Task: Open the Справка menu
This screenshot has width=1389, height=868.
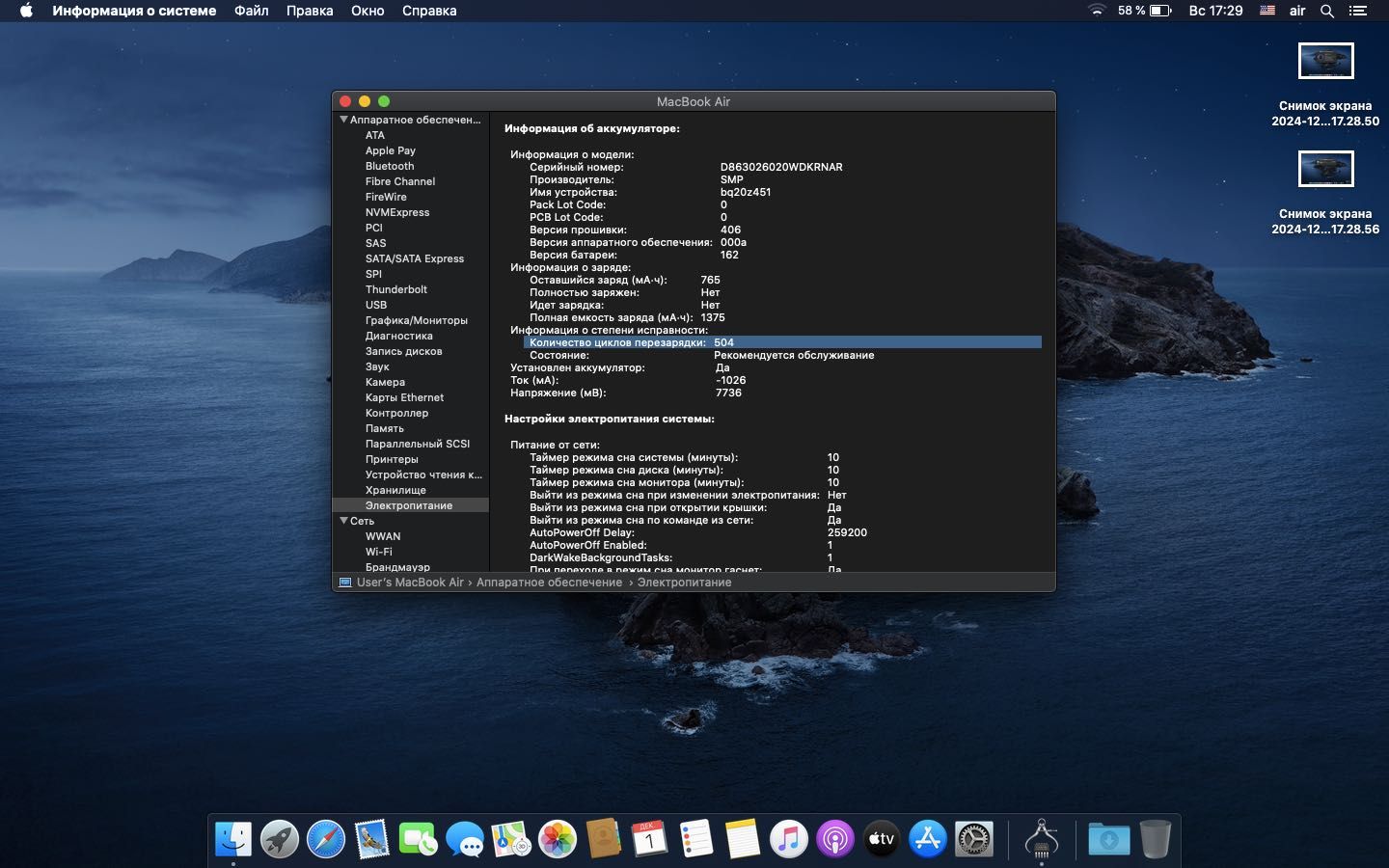Action: point(429,11)
